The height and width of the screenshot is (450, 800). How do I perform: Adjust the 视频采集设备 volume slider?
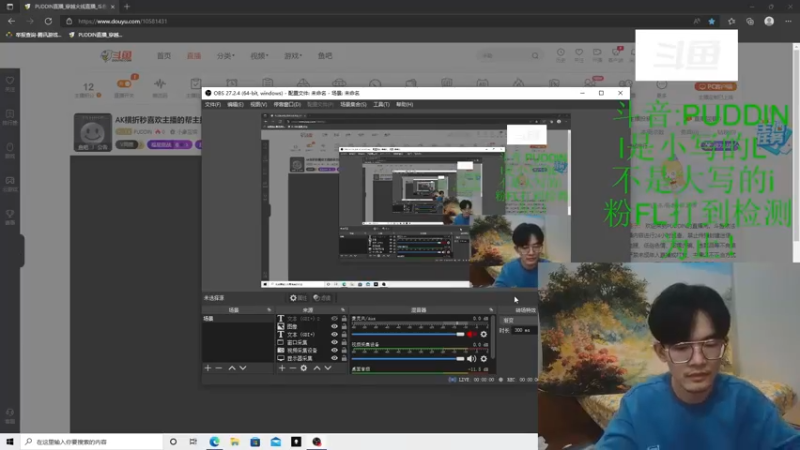coord(408,359)
